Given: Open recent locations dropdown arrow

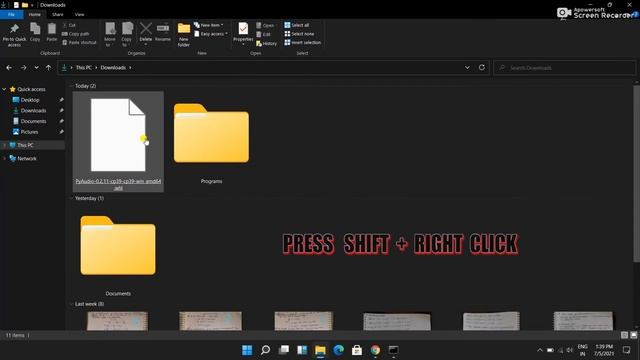Looking at the screenshot, I should pos(36,67).
